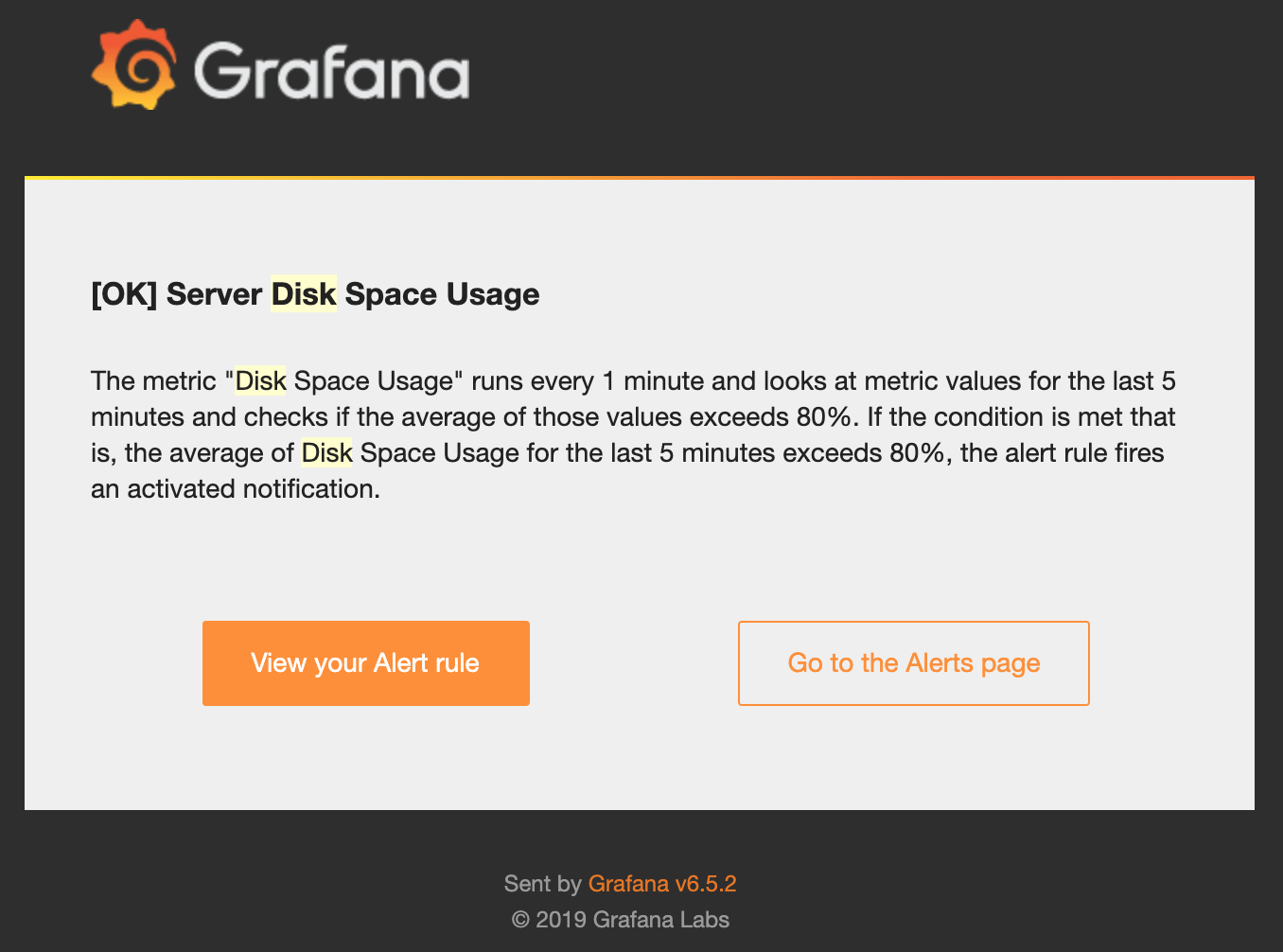Click the "© 2019 Grafana Labs" copyright text
This screenshot has width=1283, height=952.
pyautogui.click(x=620, y=920)
